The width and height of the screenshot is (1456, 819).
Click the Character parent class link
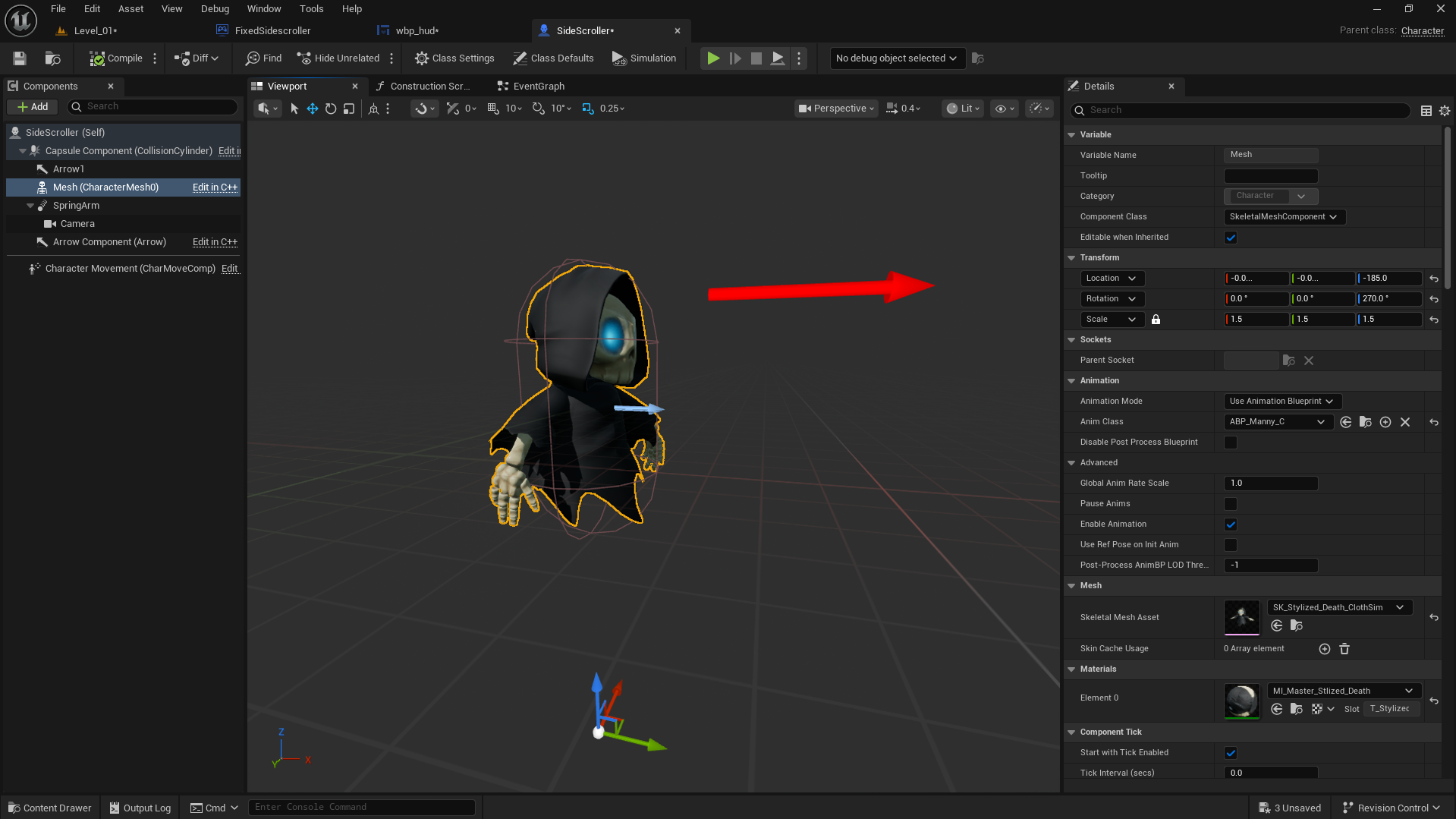(x=1423, y=31)
